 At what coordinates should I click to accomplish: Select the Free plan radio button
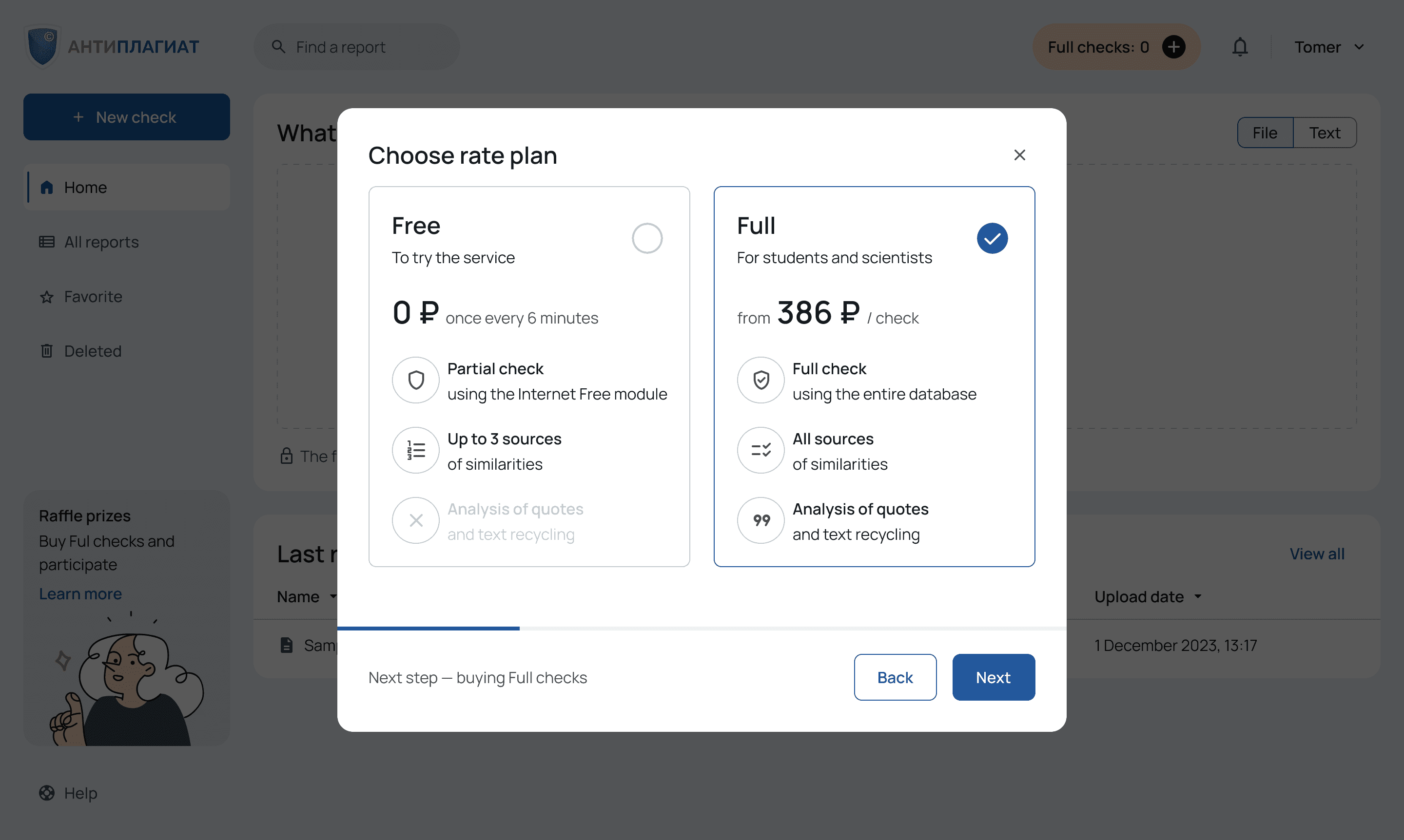[647, 238]
